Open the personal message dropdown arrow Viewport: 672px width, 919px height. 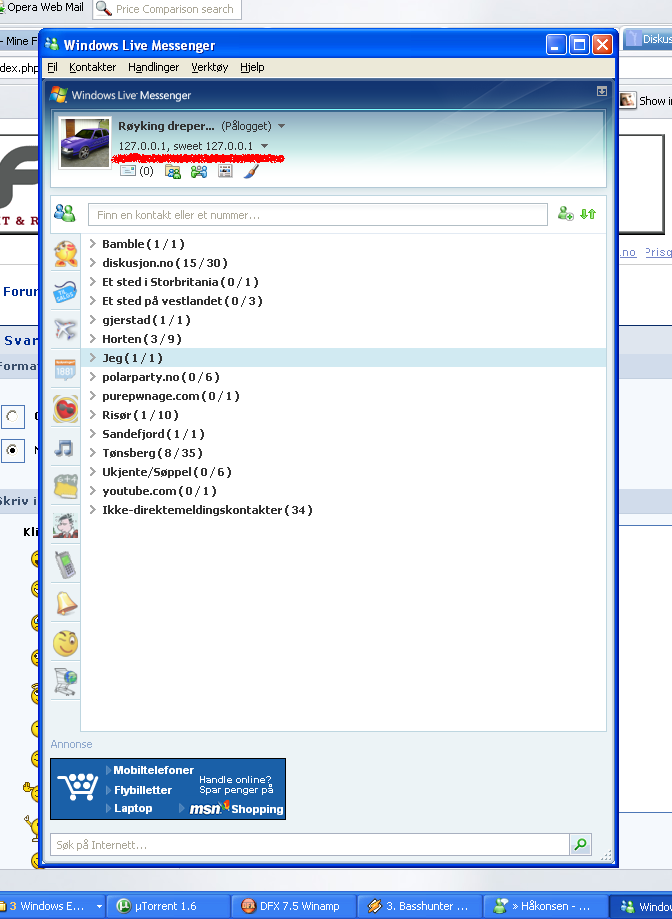264,146
